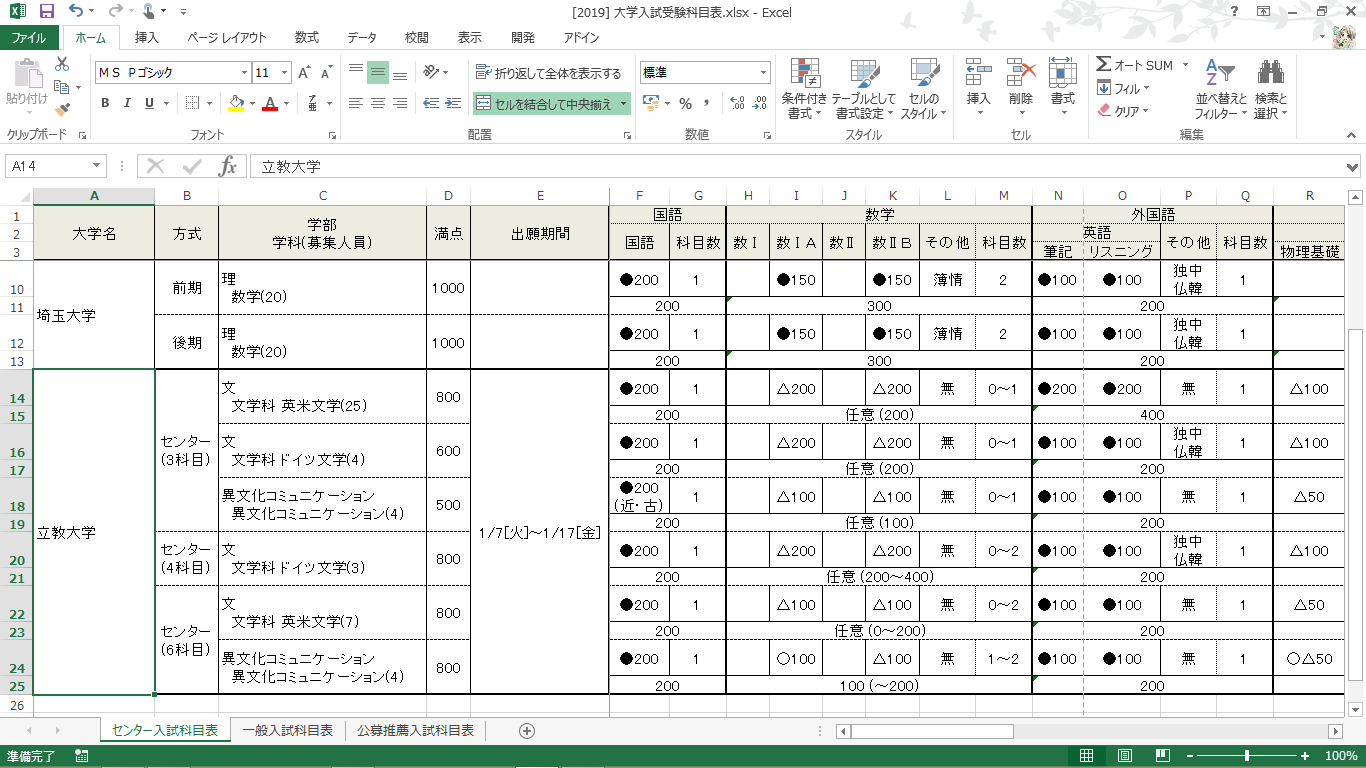Click the Find and Select (検索と選択) binoculars icon
This screenshot has width=1366, height=768.
1270,75
